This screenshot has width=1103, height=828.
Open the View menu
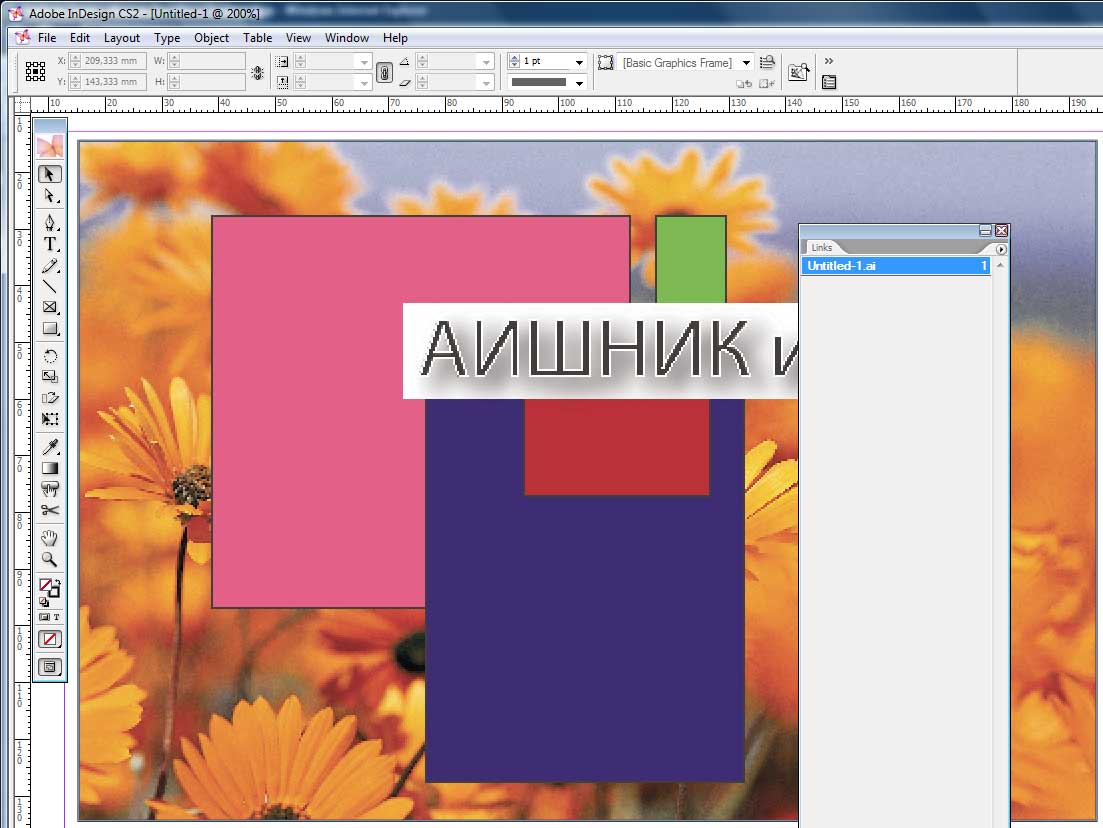click(298, 38)
